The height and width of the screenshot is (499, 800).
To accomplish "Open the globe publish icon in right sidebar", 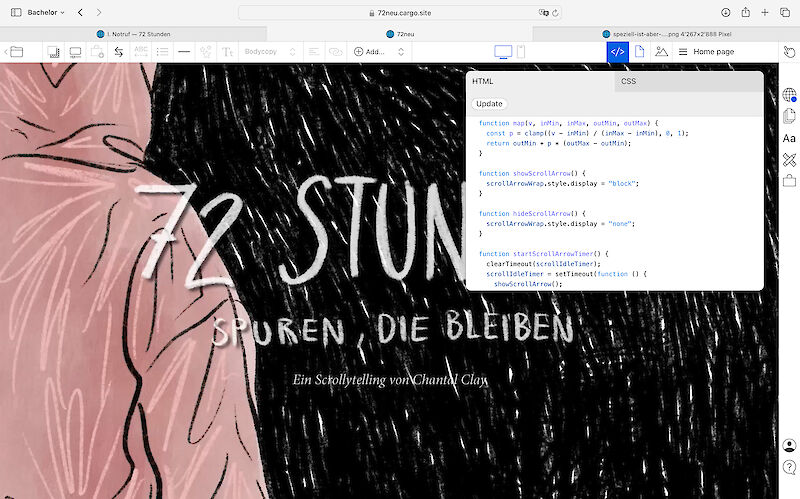I will [x=789, y=95].
